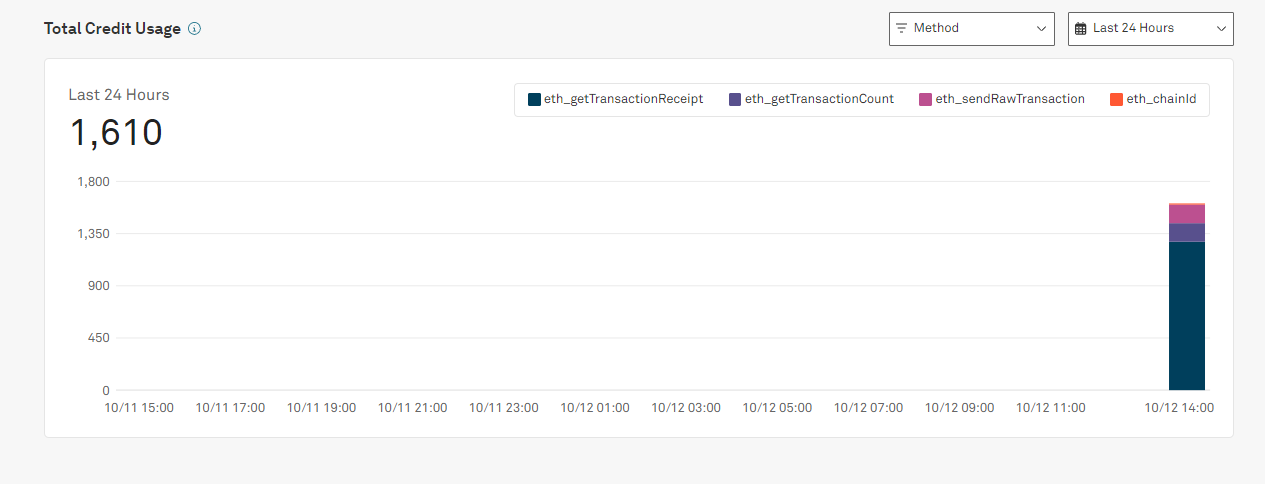Toggle eth_sendRawTransaction legend series
This screenshot has height=484, width=1265.
pos(1003,99)
